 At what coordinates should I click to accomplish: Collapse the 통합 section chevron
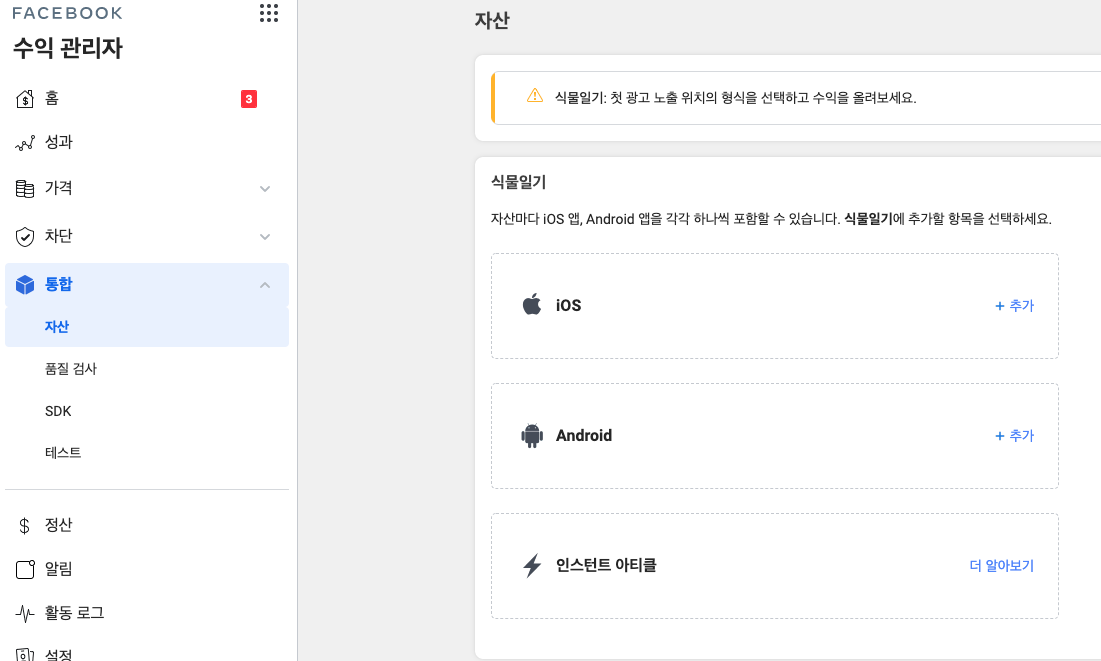click(265, 284)
